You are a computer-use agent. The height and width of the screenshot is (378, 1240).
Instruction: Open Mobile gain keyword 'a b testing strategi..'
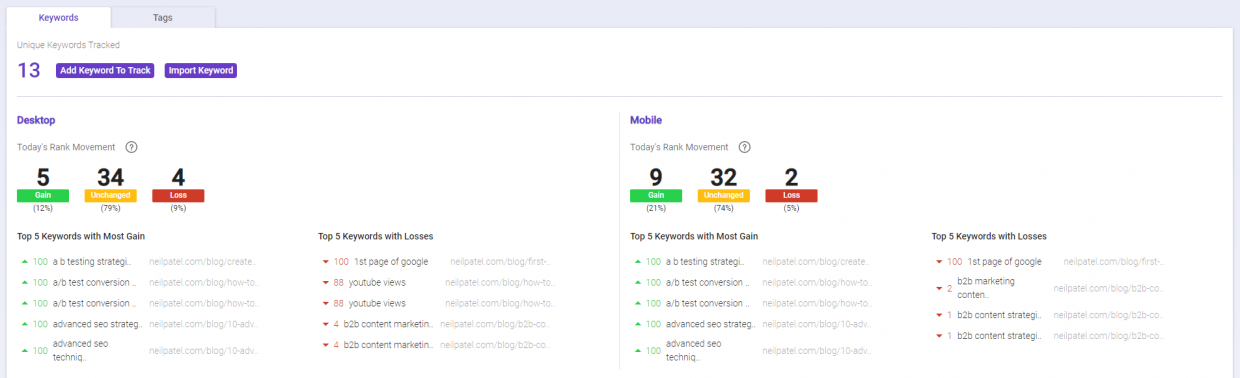point(705,261)
